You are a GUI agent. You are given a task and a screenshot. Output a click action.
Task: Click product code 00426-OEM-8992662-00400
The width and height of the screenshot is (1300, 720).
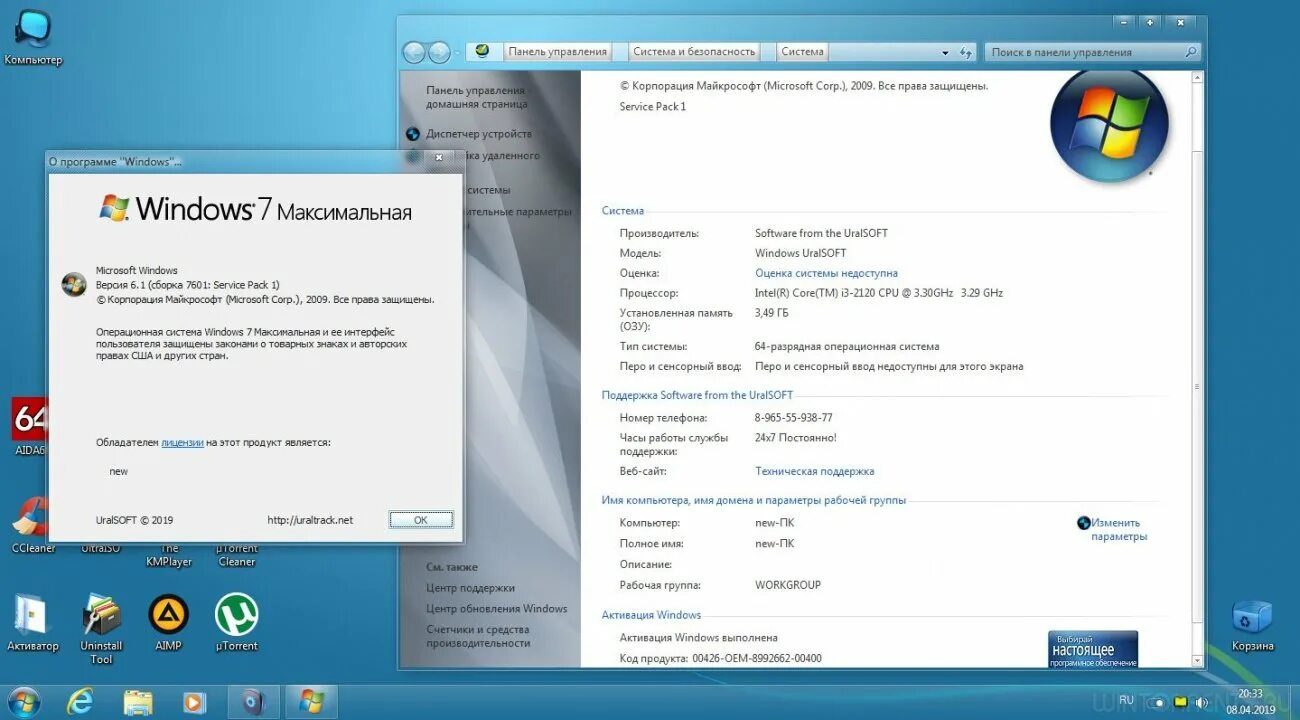pos(755,658)
